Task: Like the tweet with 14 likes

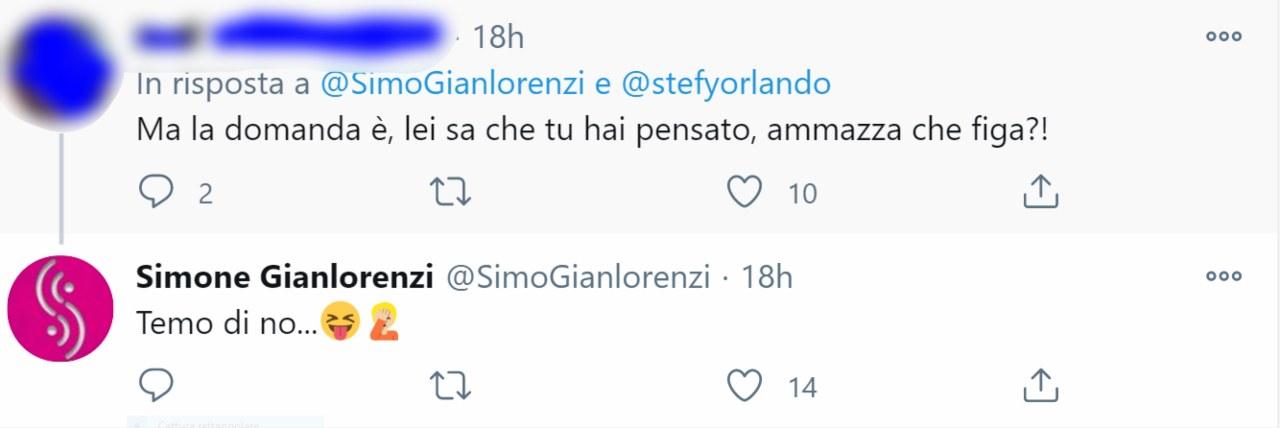Action: pos(744,384)
